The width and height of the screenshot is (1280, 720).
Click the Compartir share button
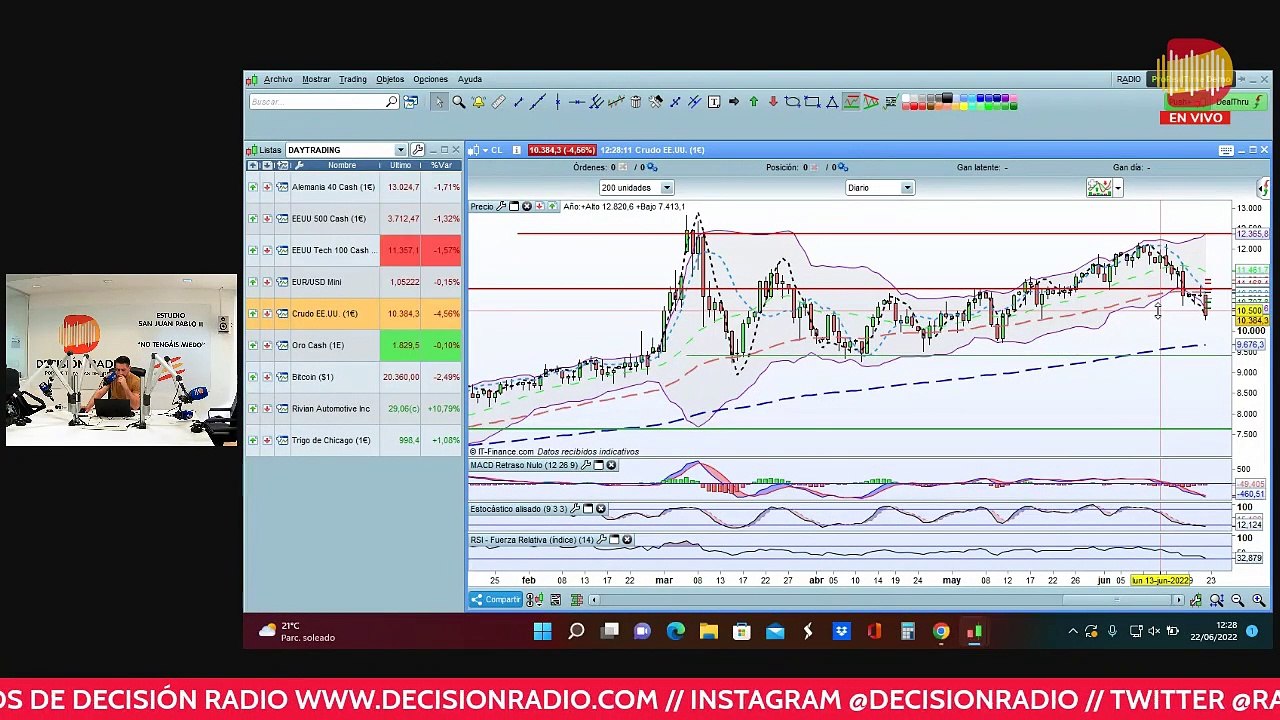[x=495, y=600]
